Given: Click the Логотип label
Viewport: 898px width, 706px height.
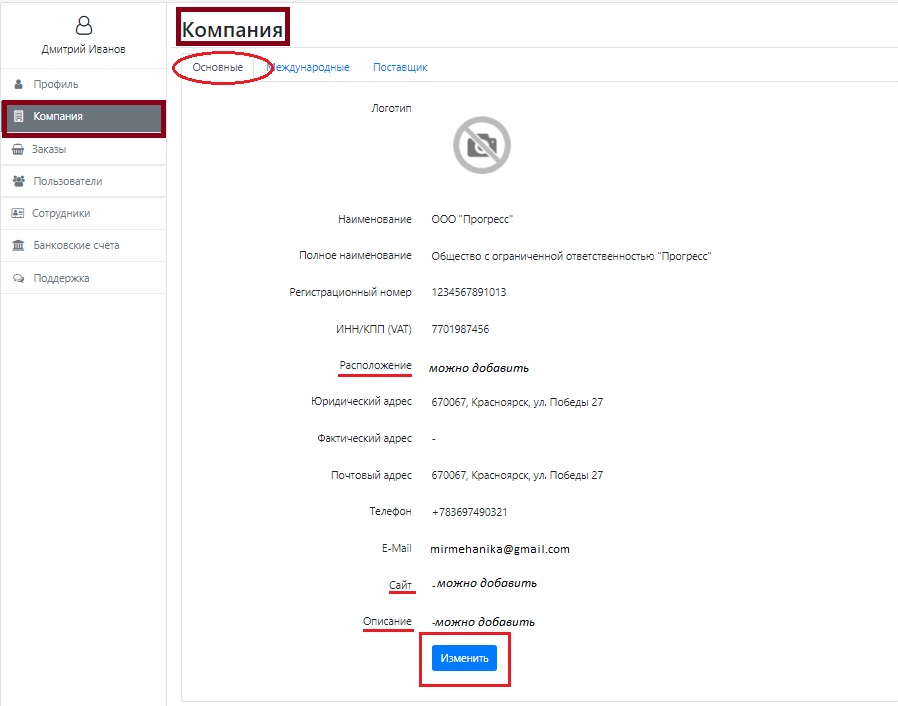Looking at the screenshot, I should 391,108.
